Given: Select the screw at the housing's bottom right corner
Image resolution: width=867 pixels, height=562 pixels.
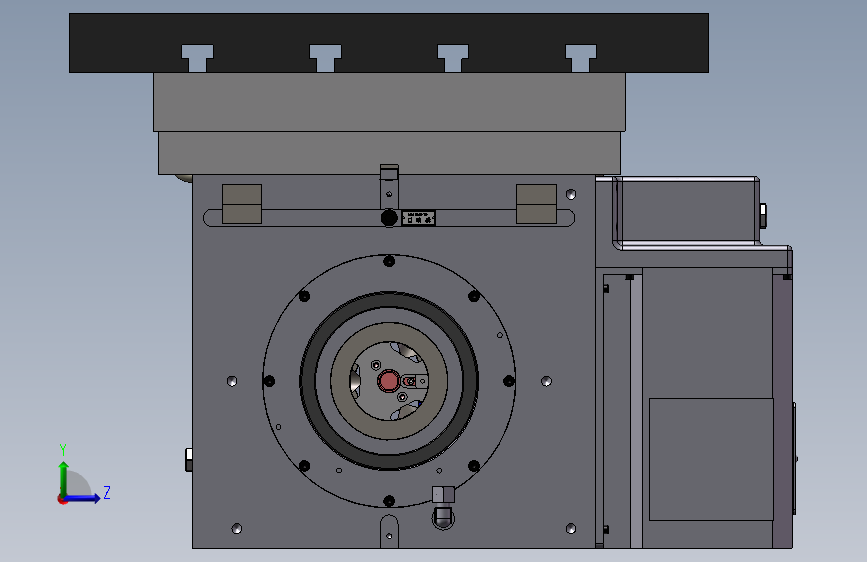Looking at the screenshot, I should 571,529.
